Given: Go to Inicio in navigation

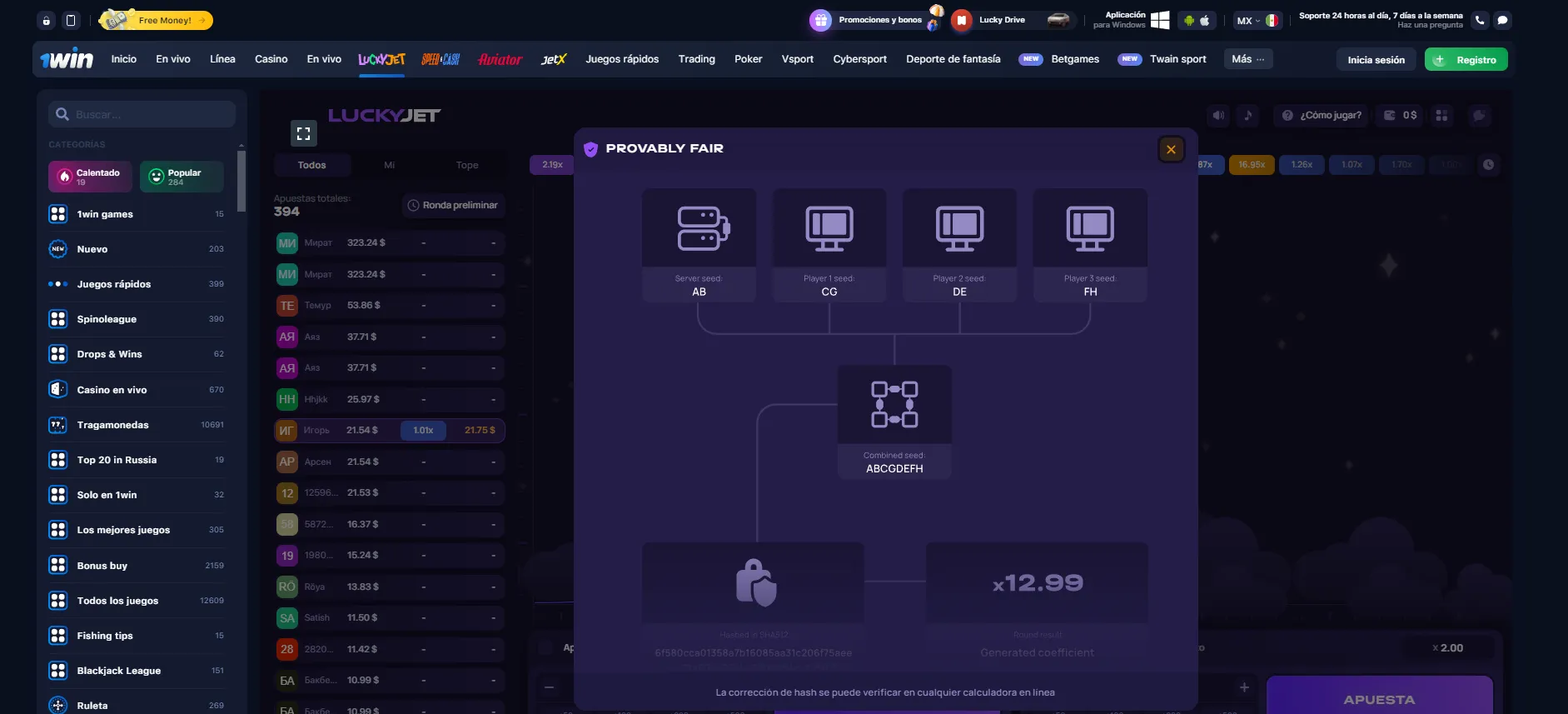Looking at the screenshot, I should 124,59.
